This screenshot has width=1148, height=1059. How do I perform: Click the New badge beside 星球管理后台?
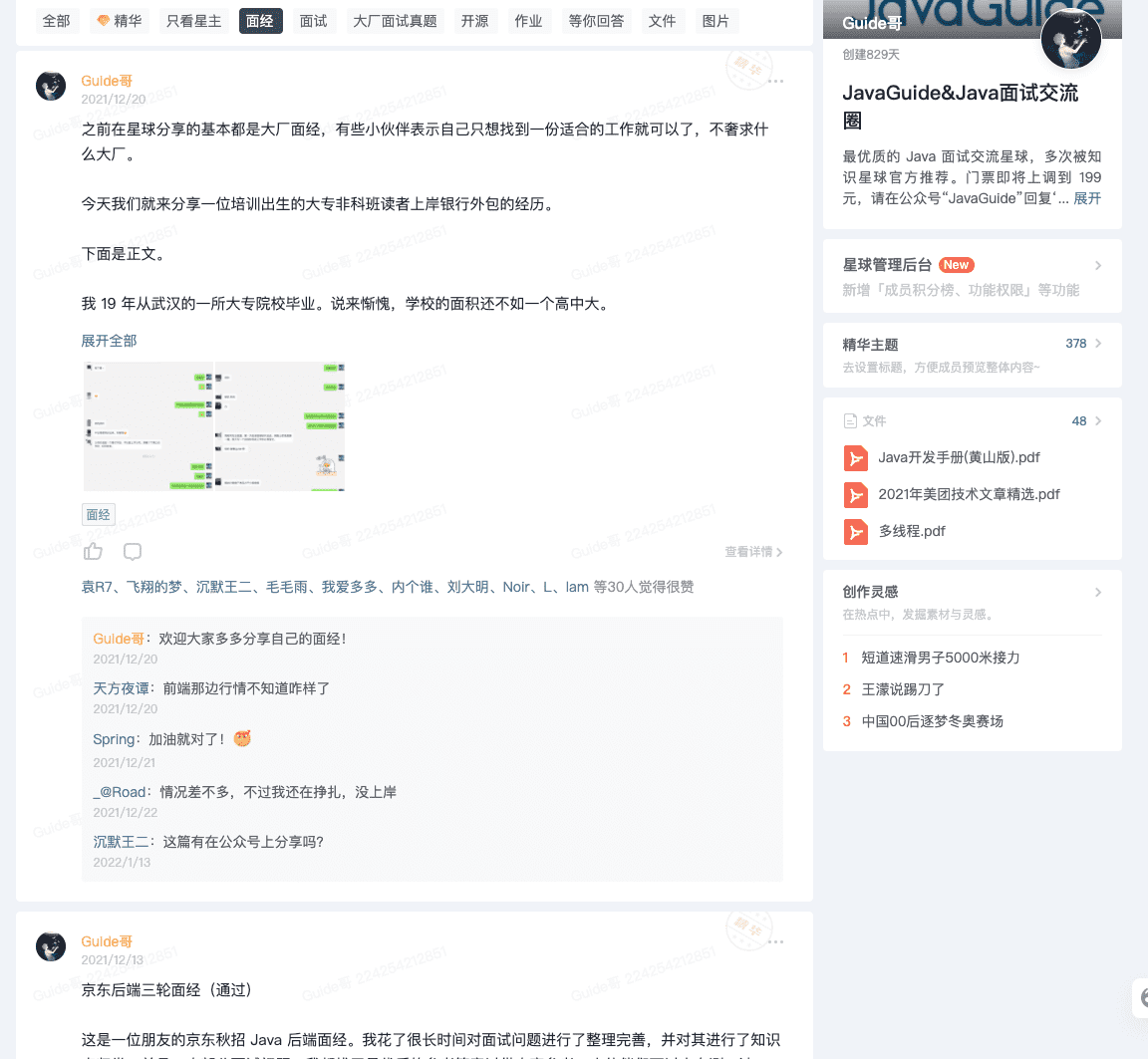pos(957,265)
